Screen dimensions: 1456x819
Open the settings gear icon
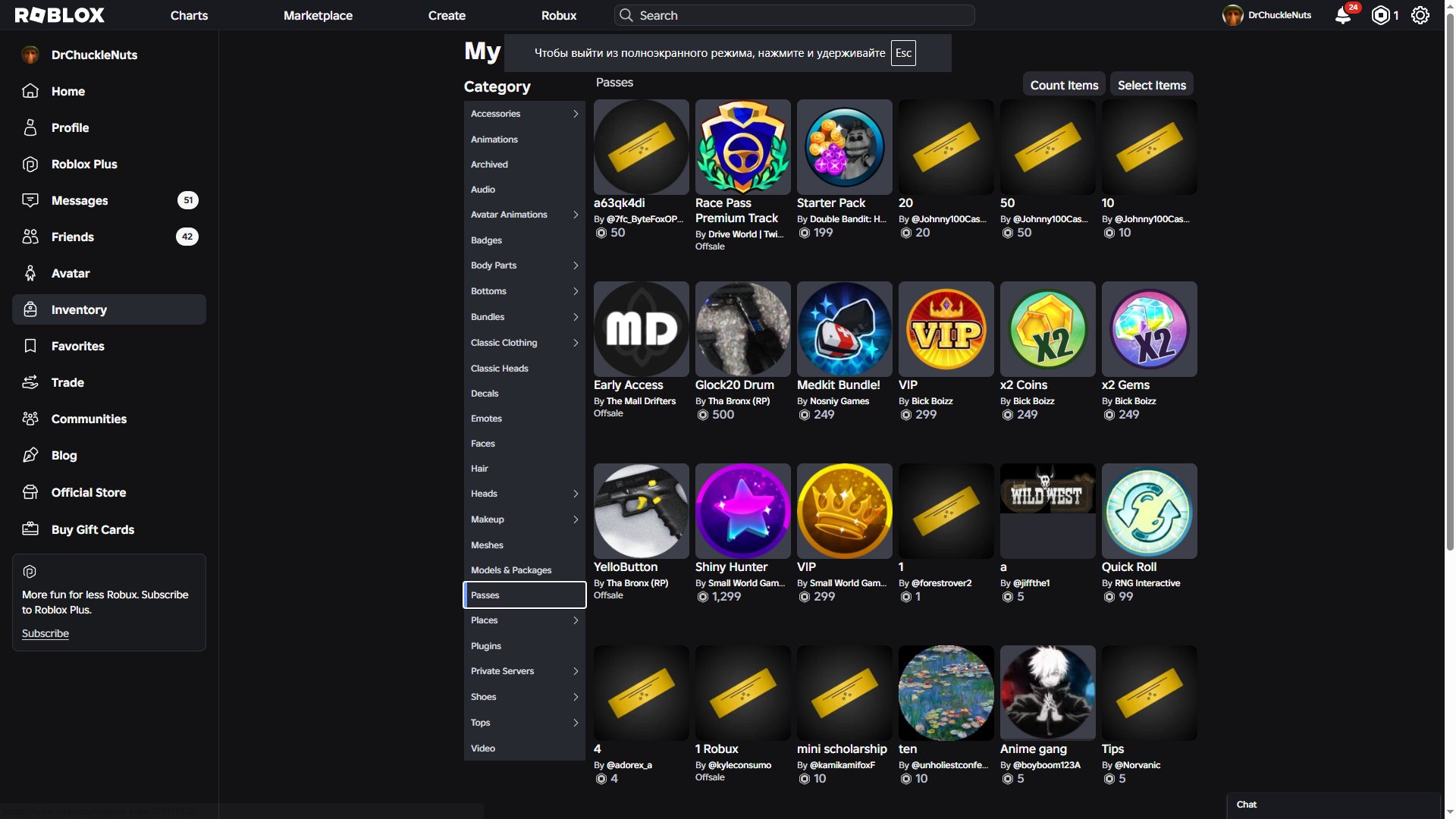coord(1420,15)
